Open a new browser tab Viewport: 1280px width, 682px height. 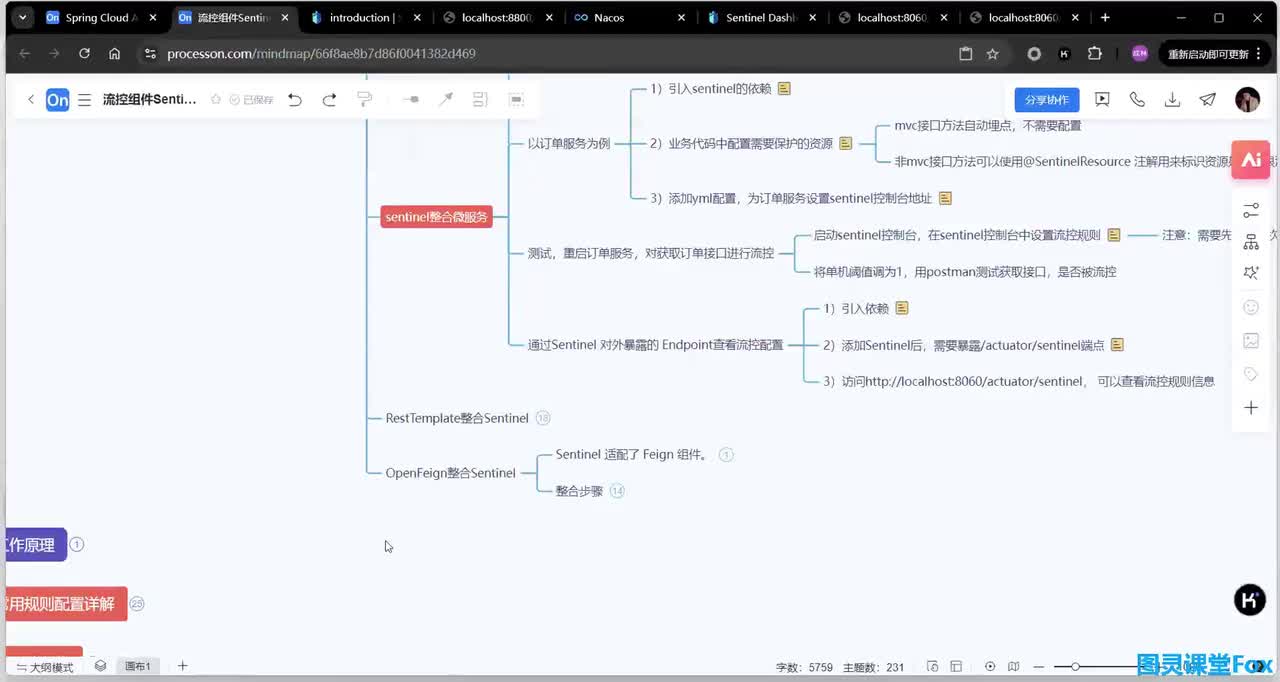1105,18
